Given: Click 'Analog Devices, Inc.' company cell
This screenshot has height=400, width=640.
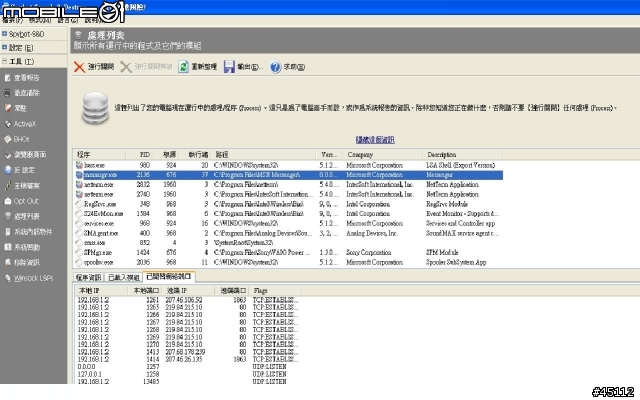Looking at the screenshot, I should click(x=372, y=233).
